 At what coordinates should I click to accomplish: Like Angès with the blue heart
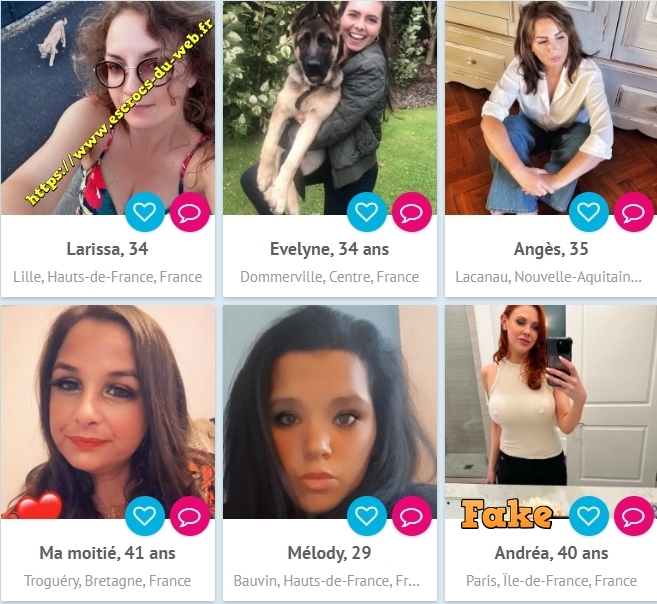coord(589,212)
